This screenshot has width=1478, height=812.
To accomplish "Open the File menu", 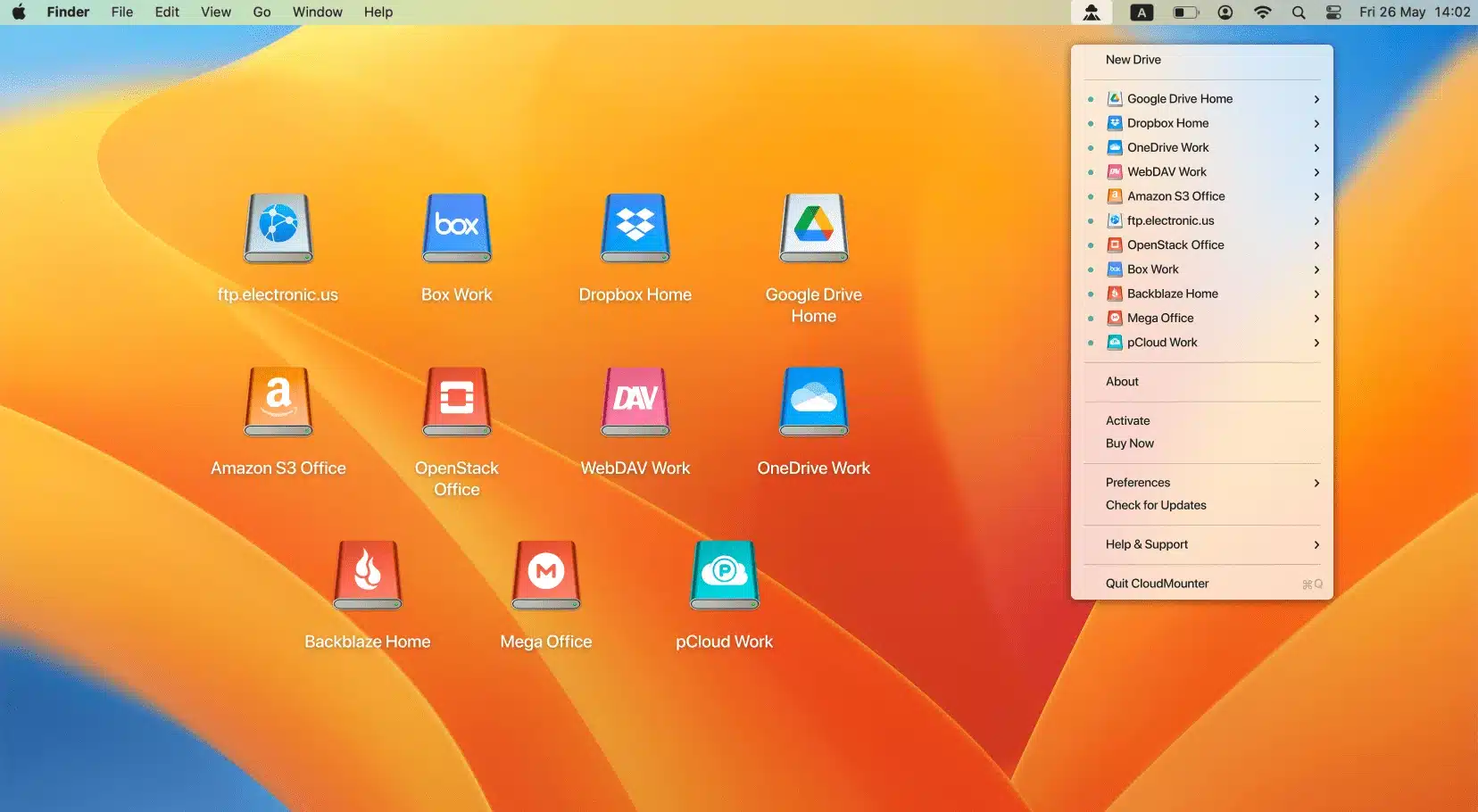I will [x=122, y=12].
